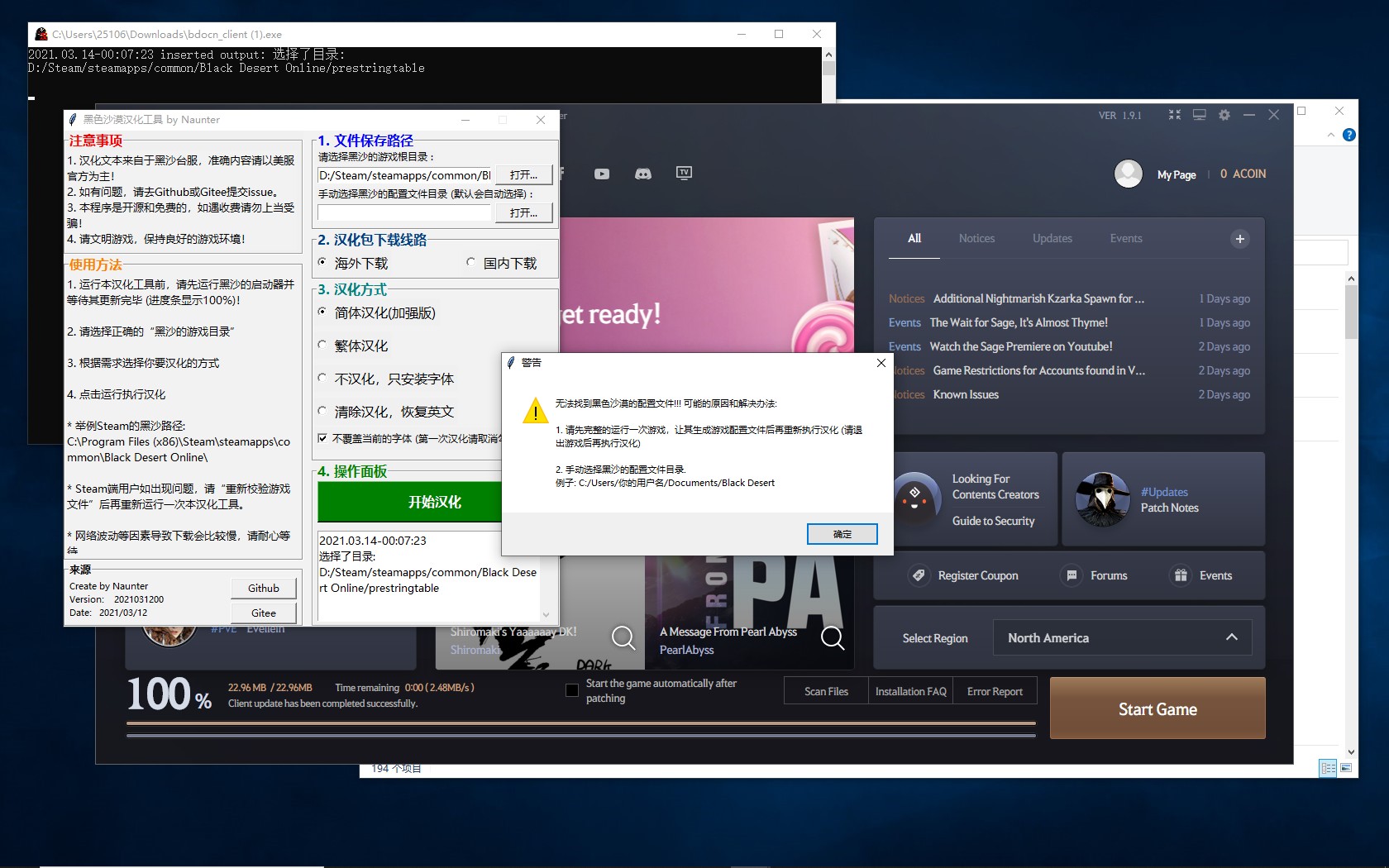Screen dimensions: 1389x868
Task: Select the 国内下载 download route option
Action: (470, 262)
